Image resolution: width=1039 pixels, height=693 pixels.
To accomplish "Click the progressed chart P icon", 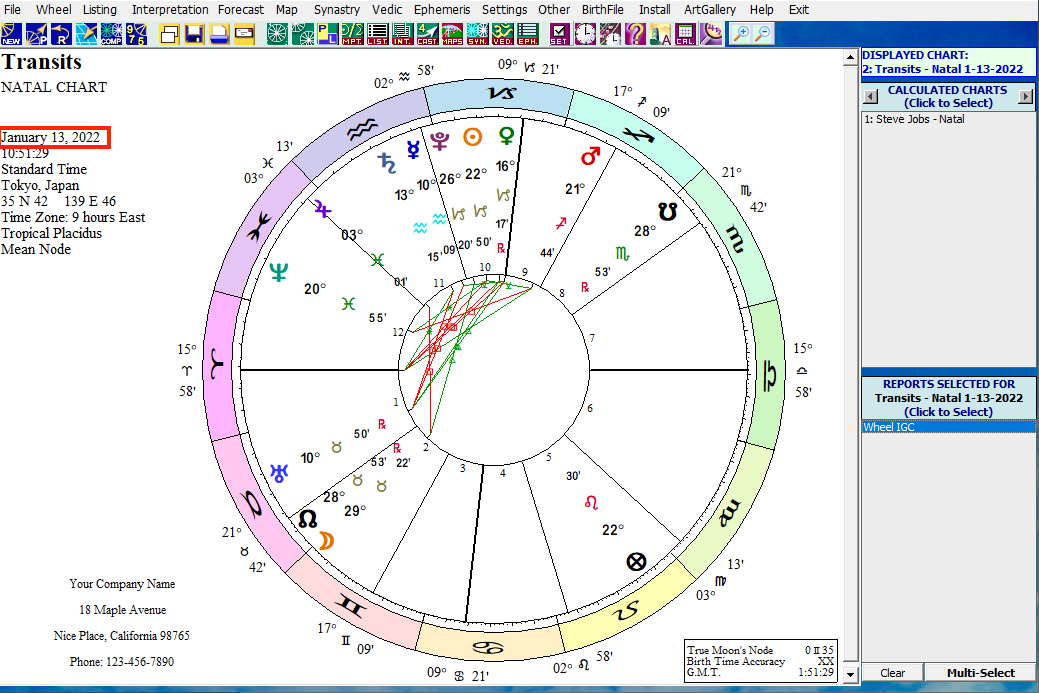I will click(36, 34).
